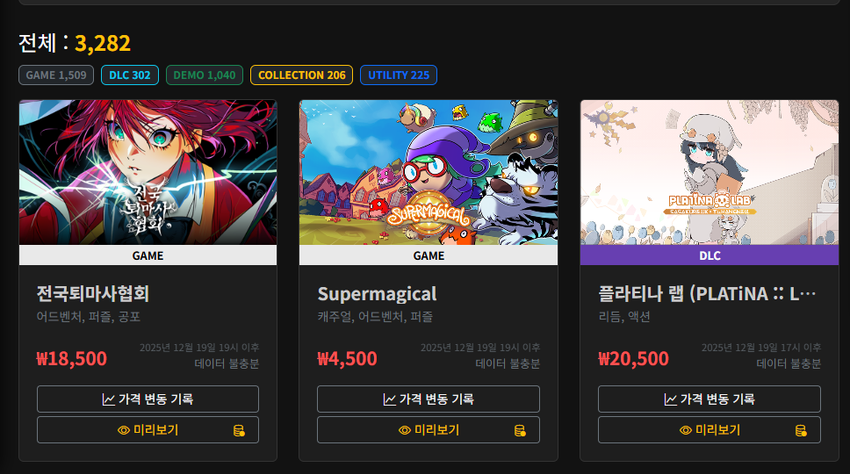Click the coin icon on 전국퇴마사협회 preview button
This screenshot has height=474, width=850.
239,431
